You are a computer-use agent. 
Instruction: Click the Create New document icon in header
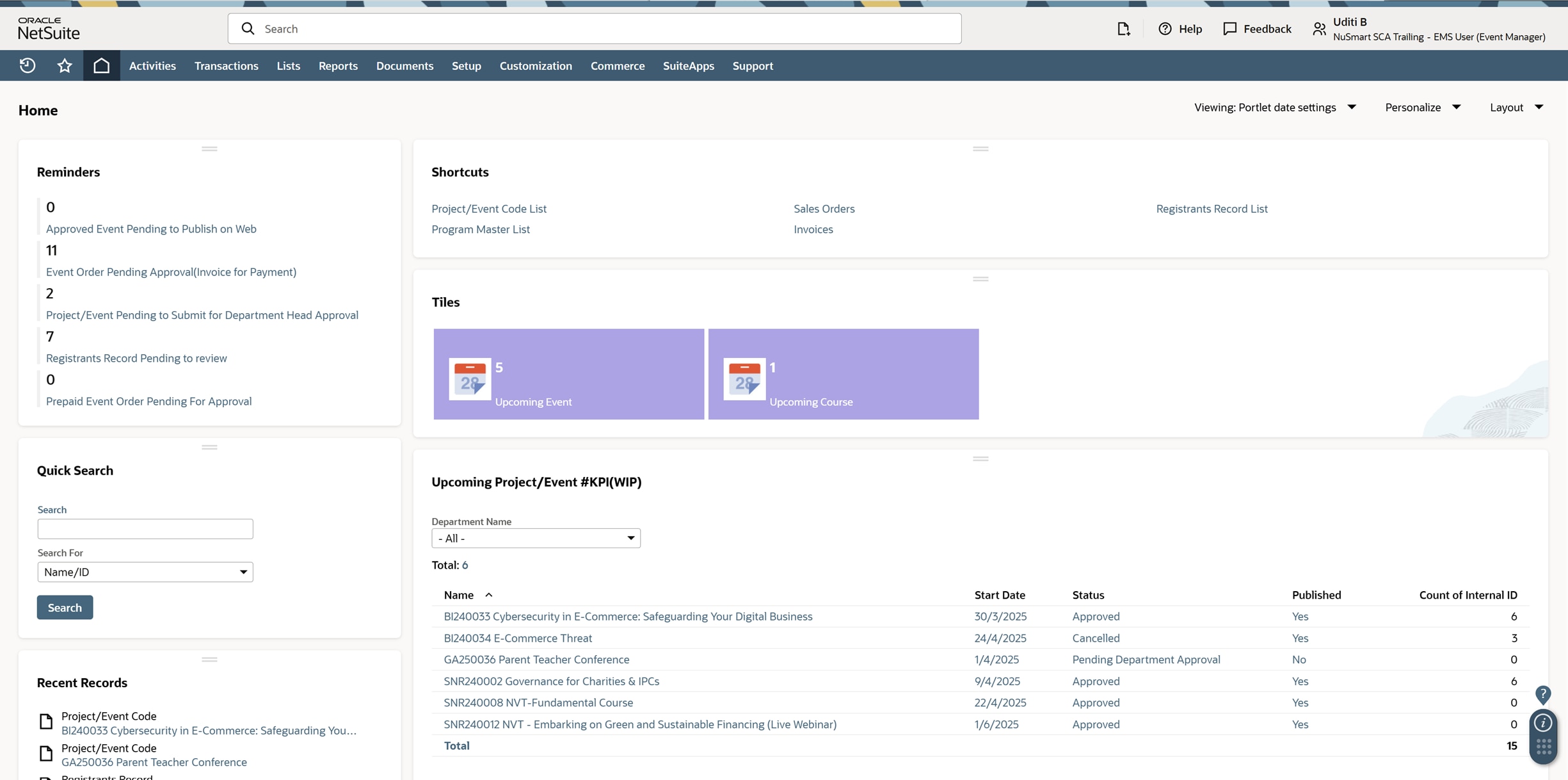pos(1124,29)
